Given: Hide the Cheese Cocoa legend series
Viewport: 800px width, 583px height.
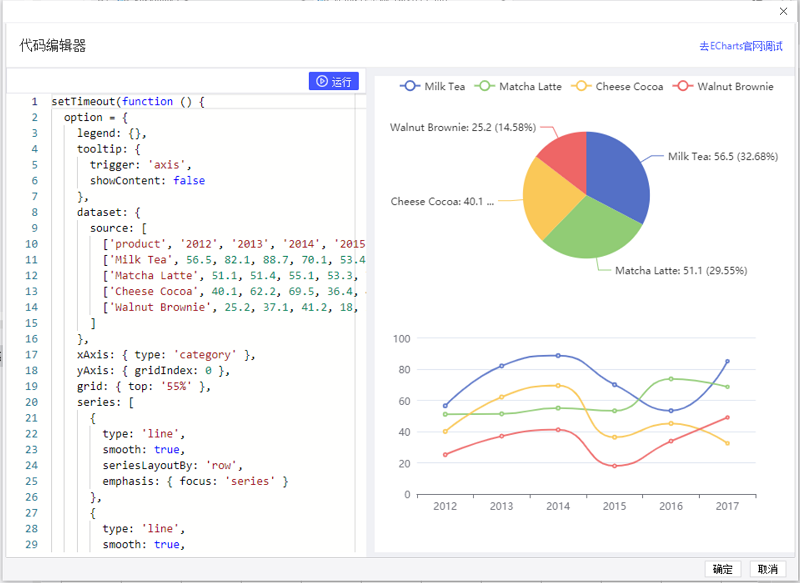Looking at the screenshot, I should 617,87.
